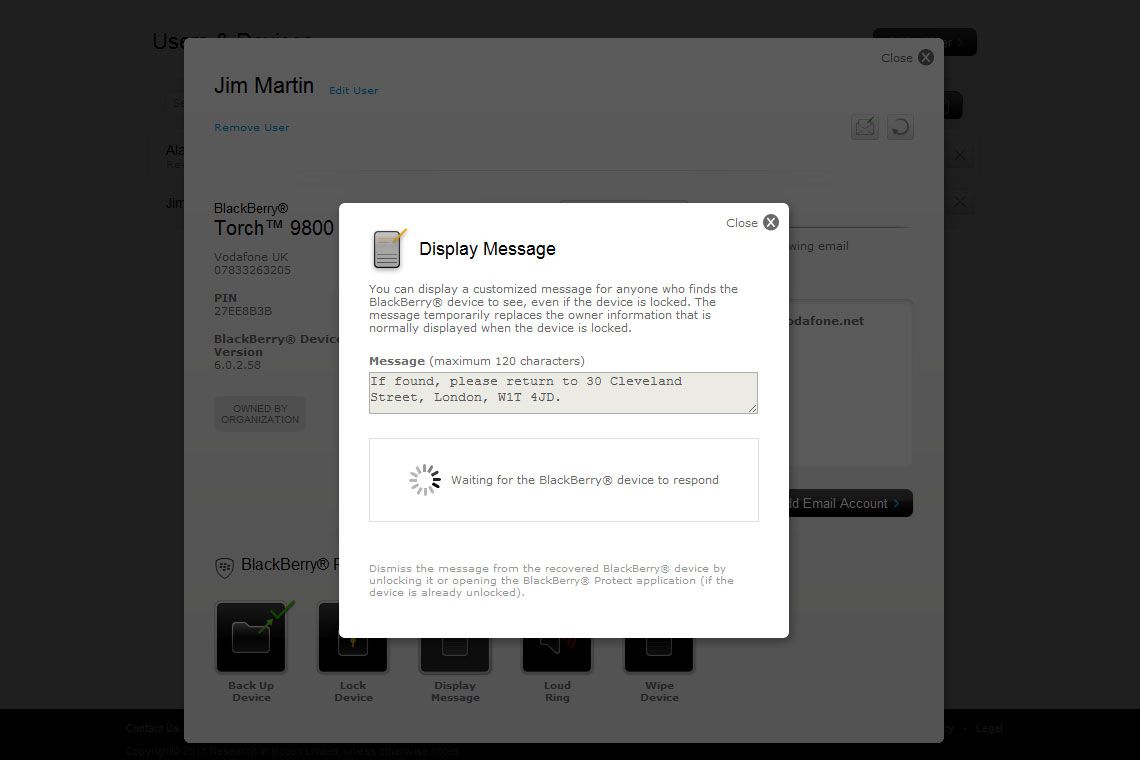1140x760 pixels.
Task: Click the Torch 9800 device name
Action: point(273,228)
